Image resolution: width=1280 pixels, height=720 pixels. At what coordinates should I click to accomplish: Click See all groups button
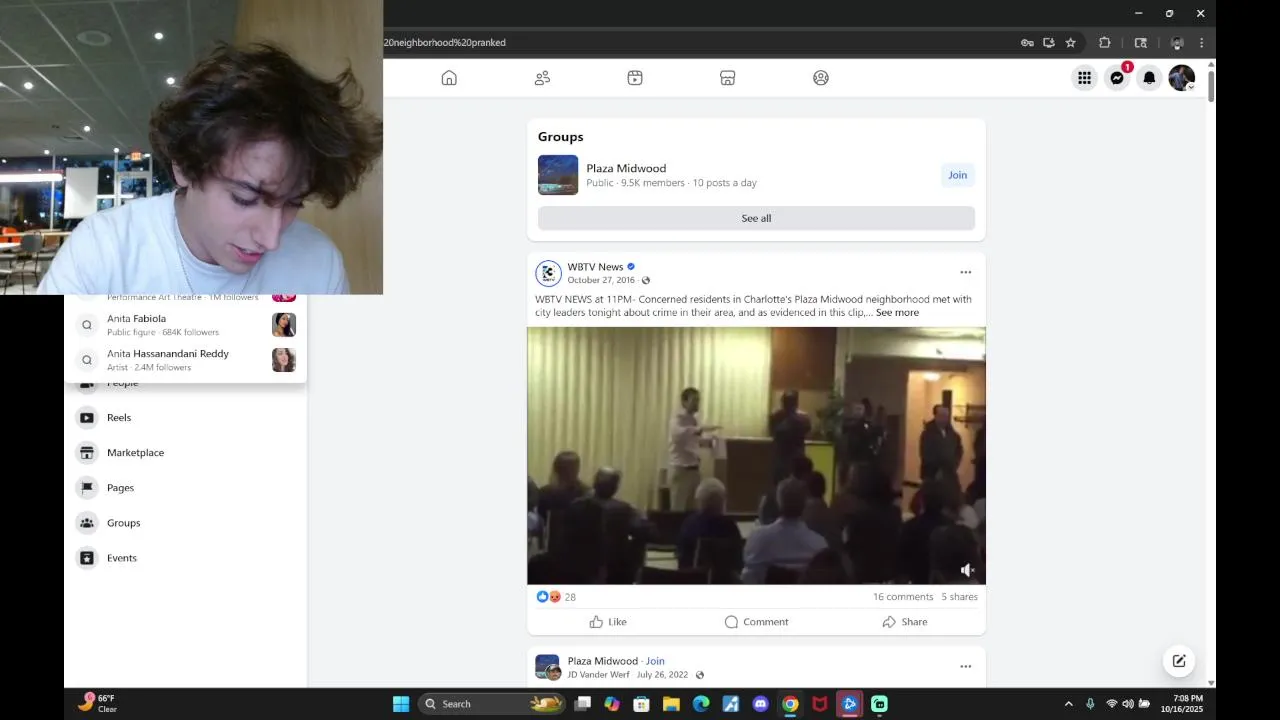click(756, 218)
